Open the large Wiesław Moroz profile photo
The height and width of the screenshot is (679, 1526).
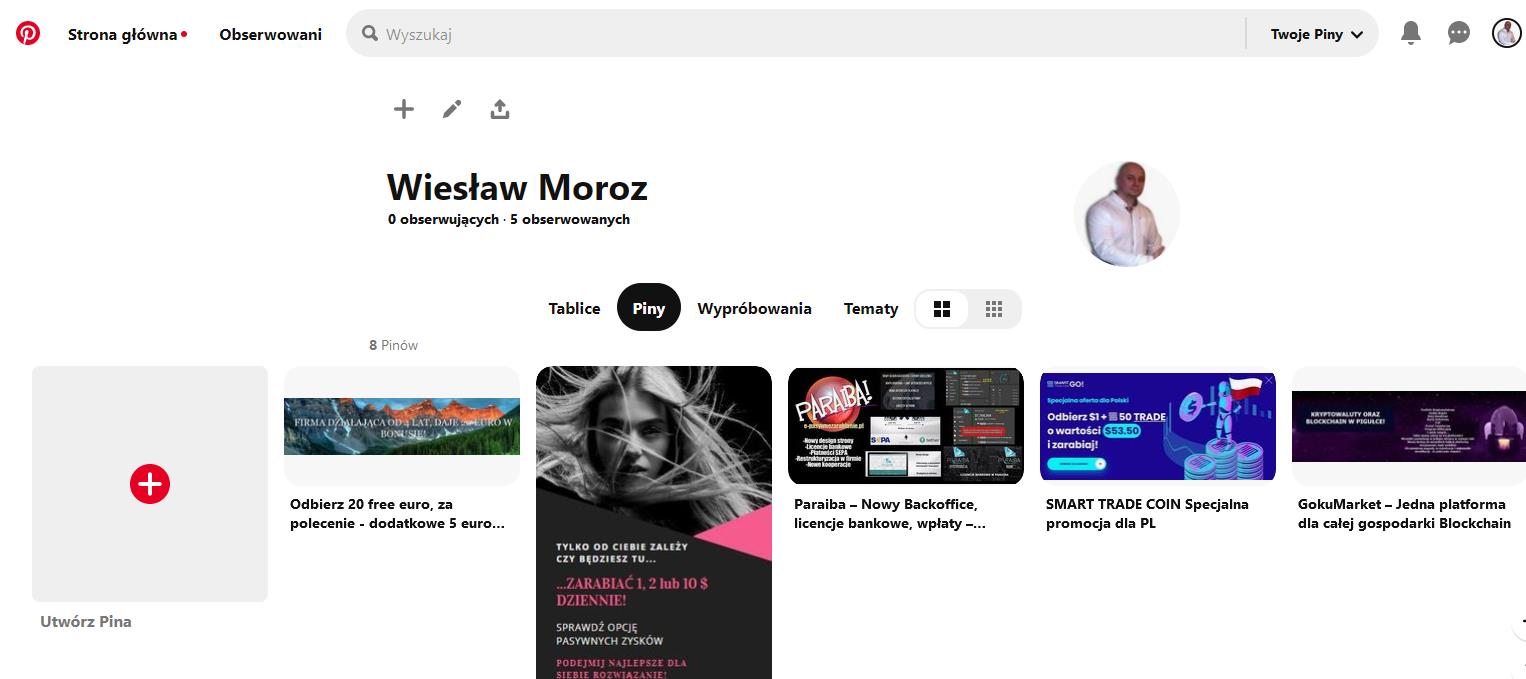[x=1127, y=214]
